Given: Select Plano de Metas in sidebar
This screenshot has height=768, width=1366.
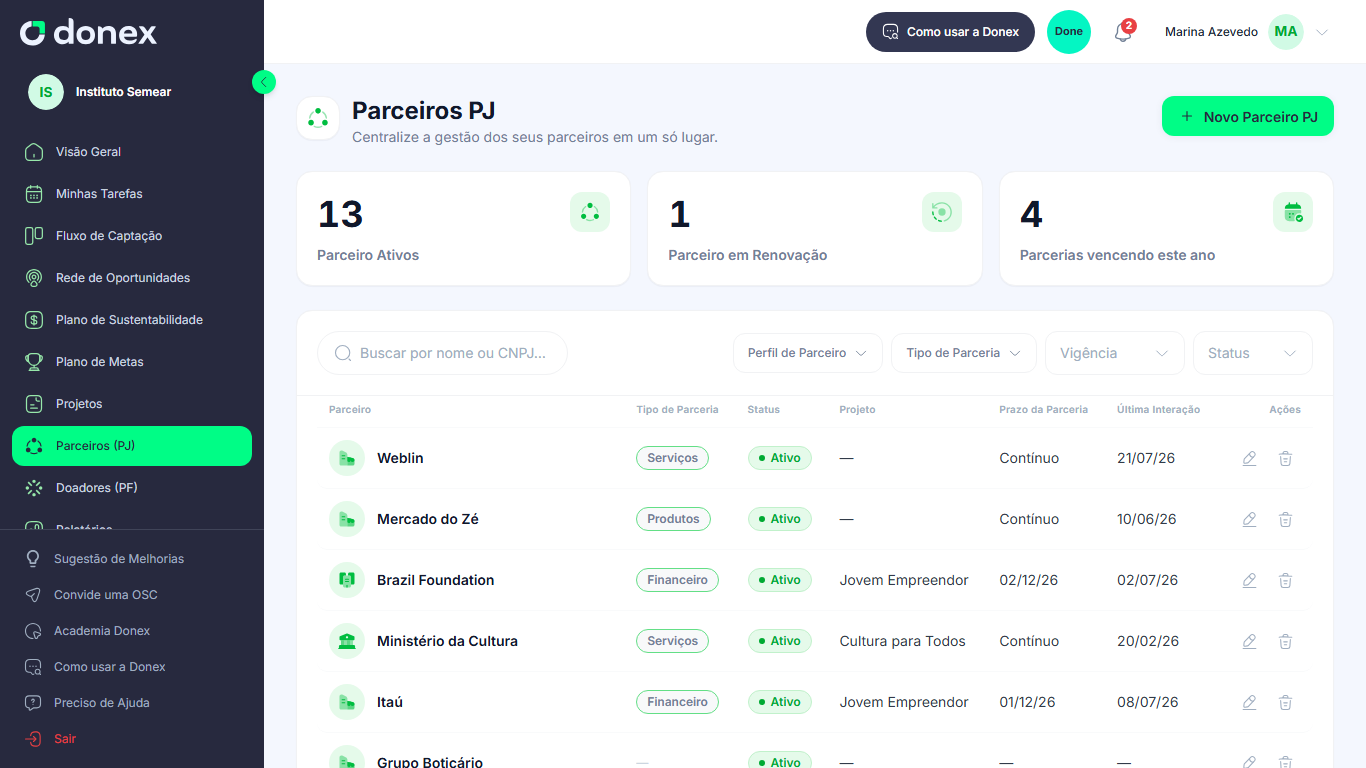Looking at the screenshot, I should click(x=132, y=362).
